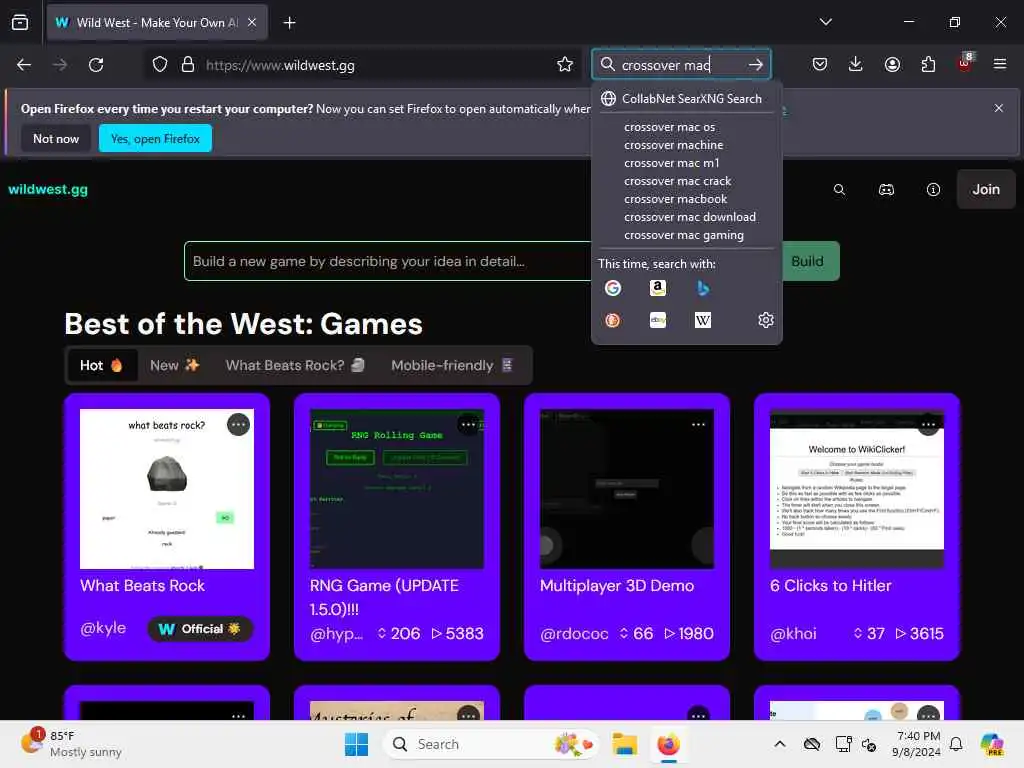Open the Firefox account icon
Viewport: 1024px width, 768px height.
click(892, 64)
